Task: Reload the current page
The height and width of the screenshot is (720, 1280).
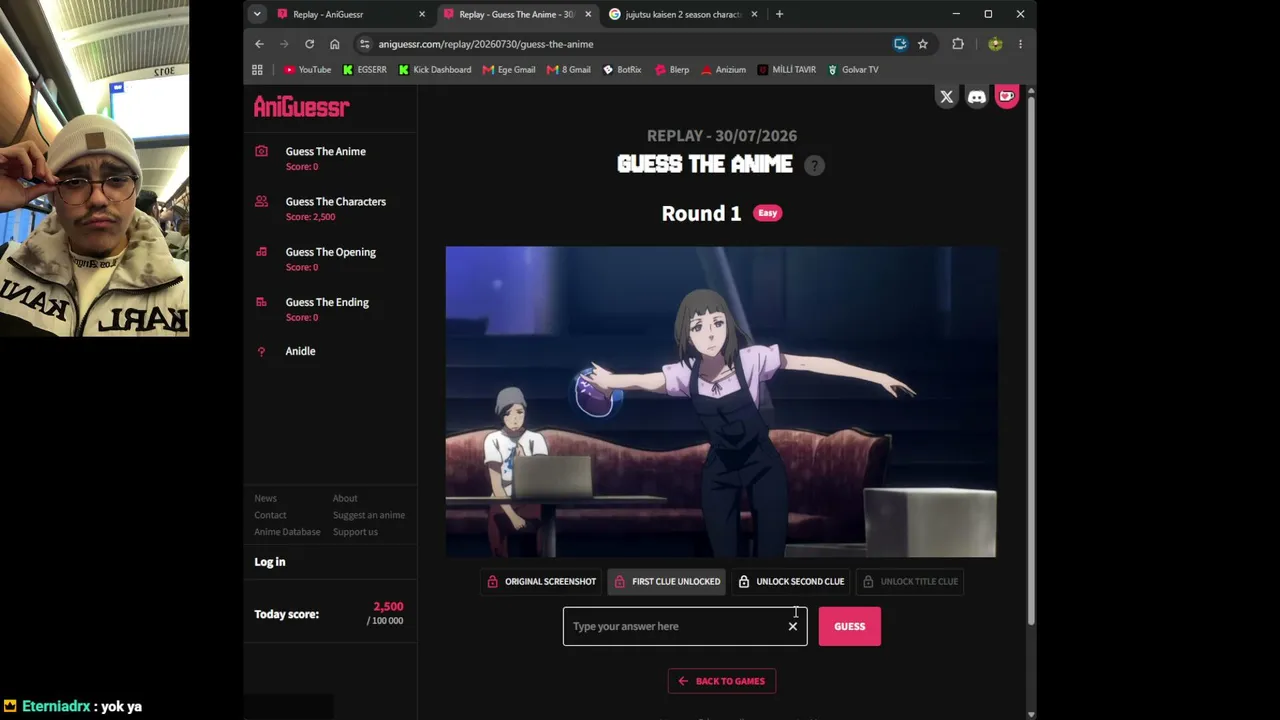Action: point(309,44)
